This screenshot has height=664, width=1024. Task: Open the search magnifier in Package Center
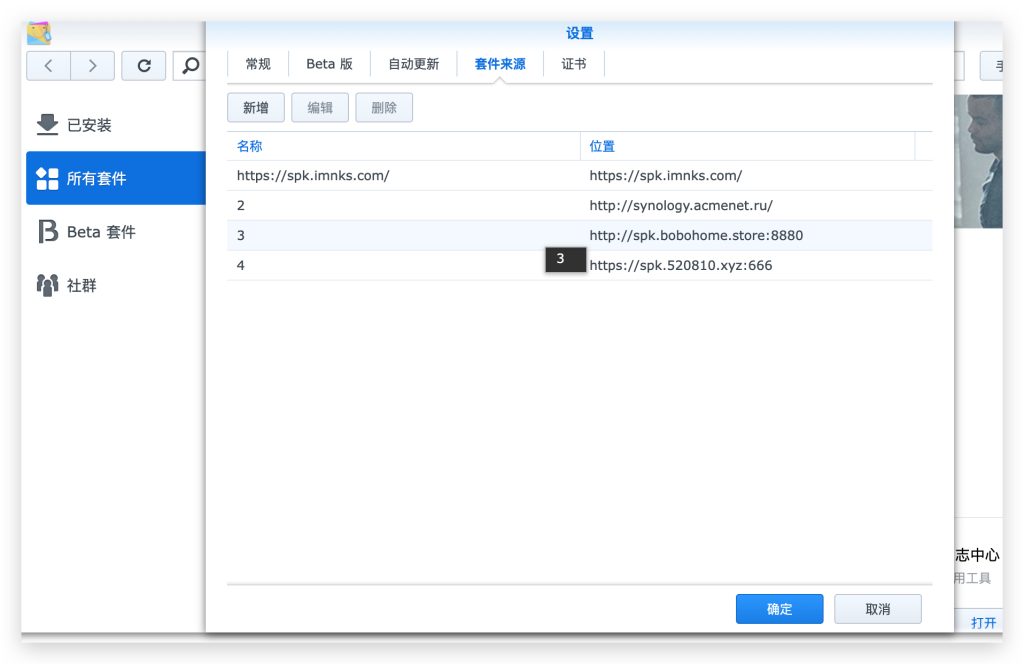pos(190,65)
